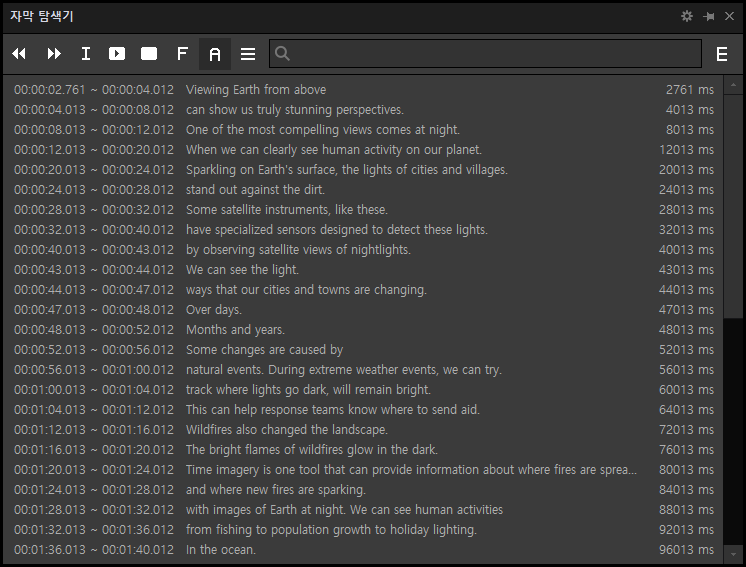746x567 pixels.
Task: Select 'In the ocean.' subtitle line
Action: pyautogui.click(x=221, y=549)
